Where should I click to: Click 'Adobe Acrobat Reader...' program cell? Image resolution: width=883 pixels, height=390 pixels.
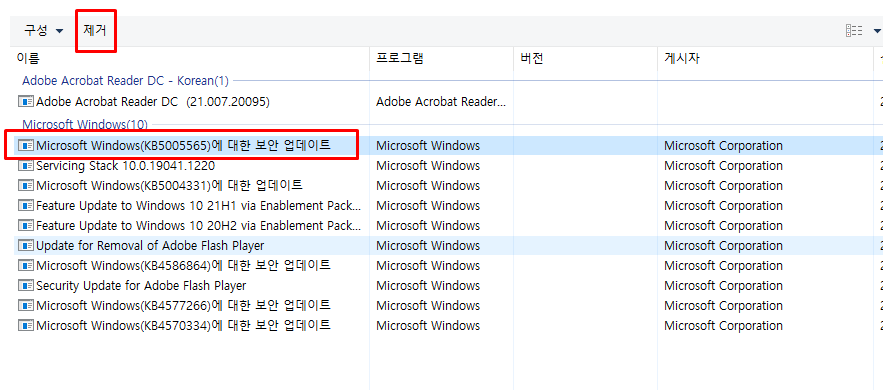(441, 102)
